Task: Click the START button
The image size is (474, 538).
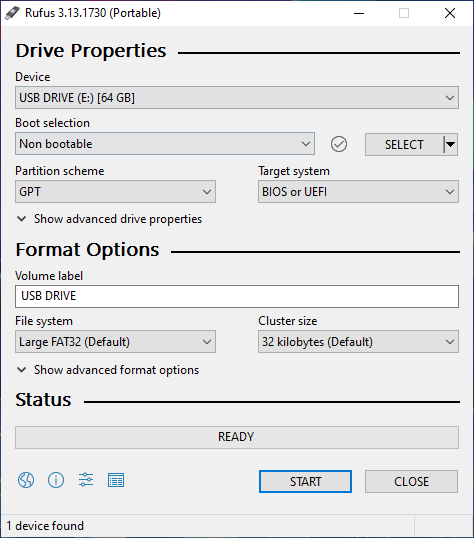Action: (305, 481)
